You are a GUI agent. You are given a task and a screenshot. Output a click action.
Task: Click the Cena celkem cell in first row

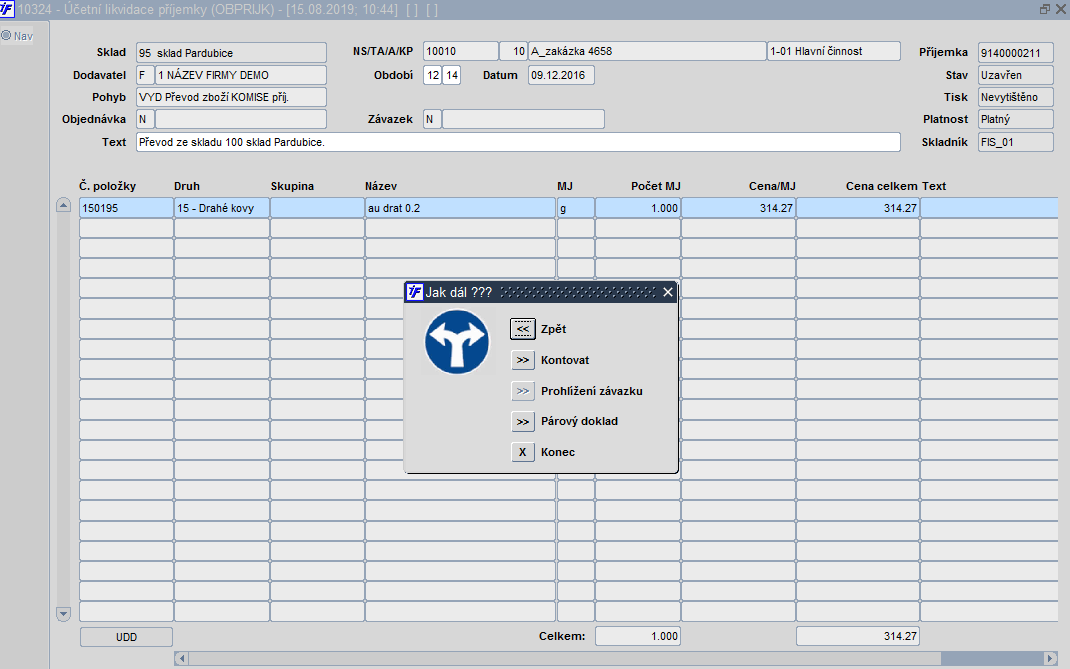[858, 208]
